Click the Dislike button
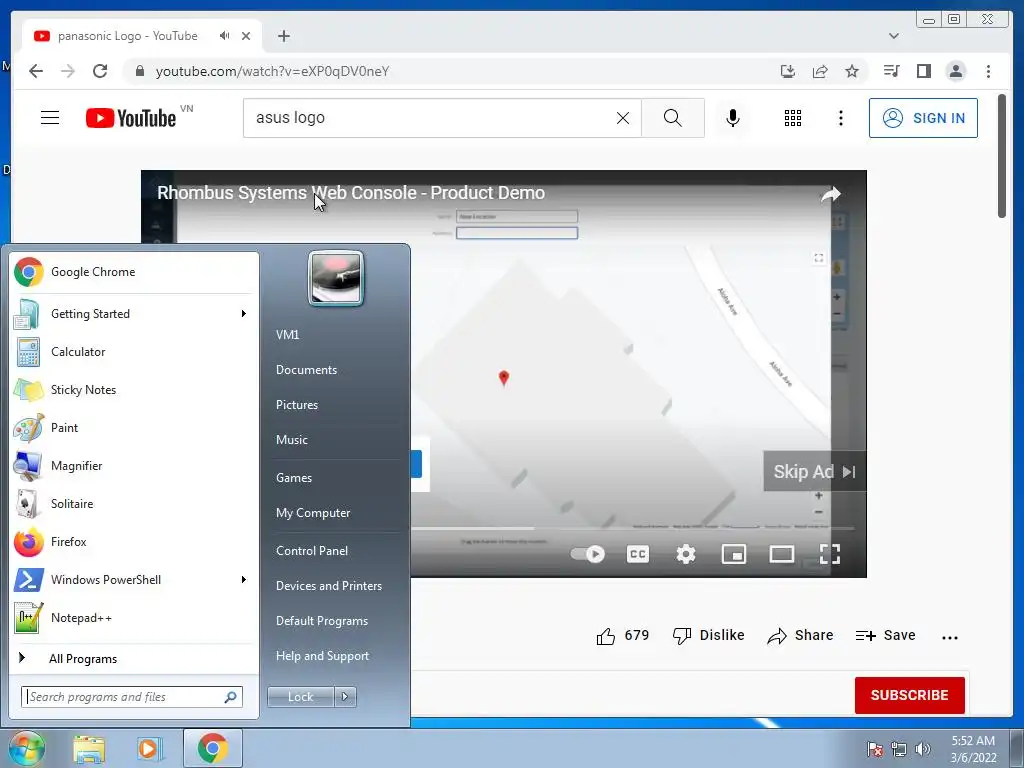Screen dimensions: 1024x768 click(709, 635)
